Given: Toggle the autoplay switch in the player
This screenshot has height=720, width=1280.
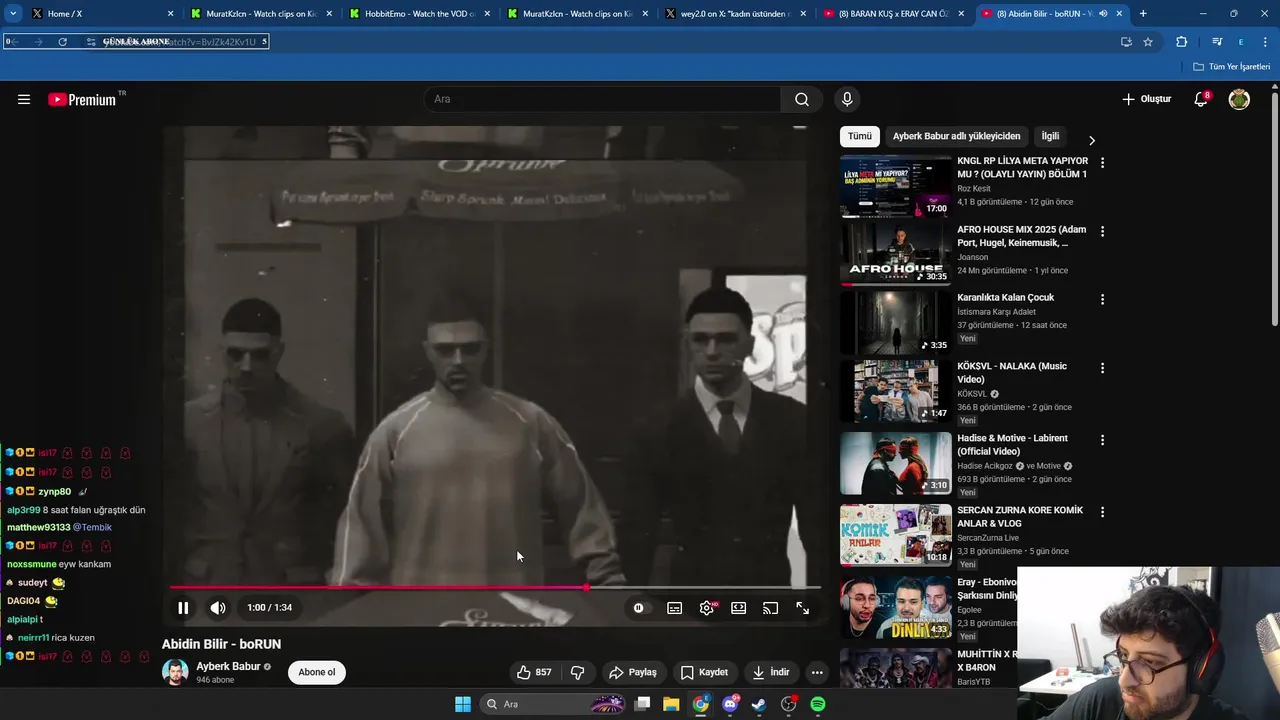Looking at the screenshot, I should pos(638,608).
